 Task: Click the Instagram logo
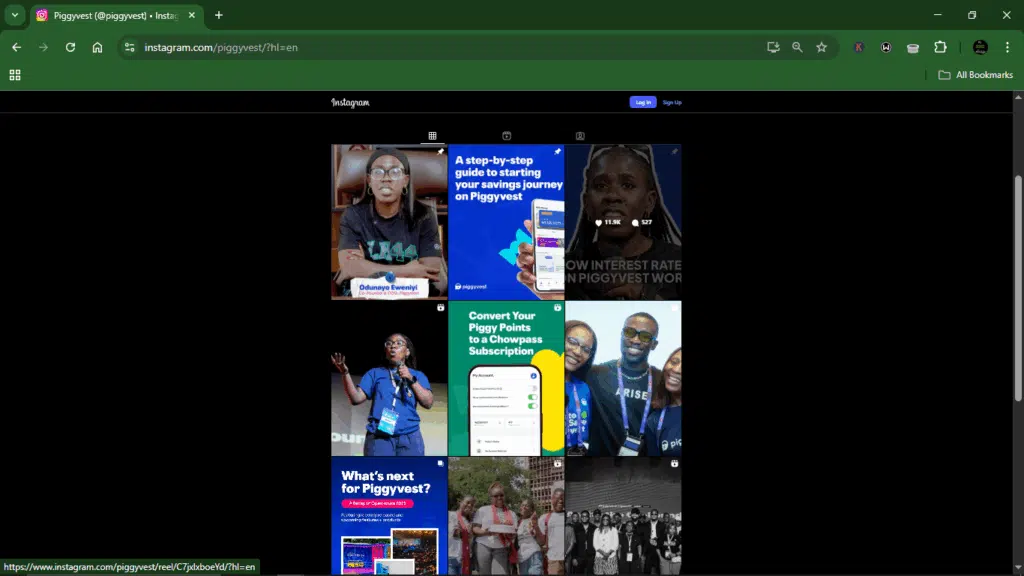coord(350,102)
